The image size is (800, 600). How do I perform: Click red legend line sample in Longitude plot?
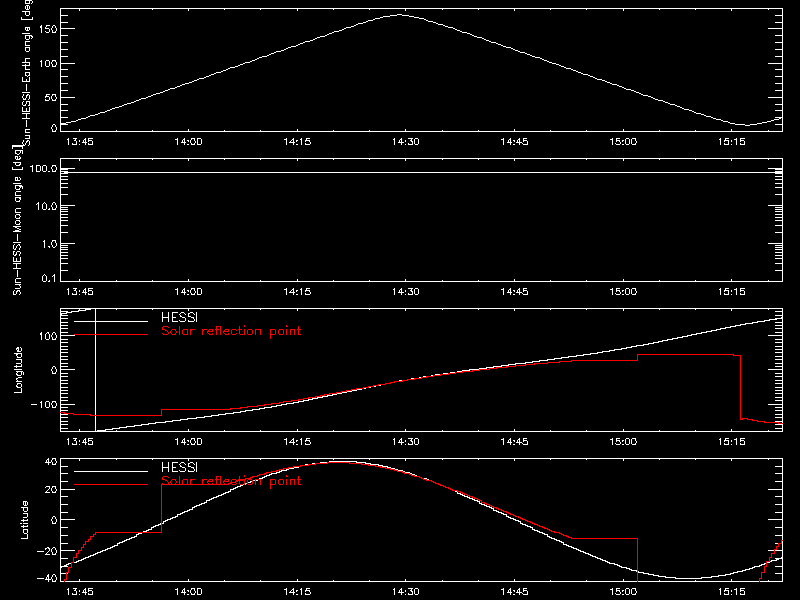(x=111, y=335)
